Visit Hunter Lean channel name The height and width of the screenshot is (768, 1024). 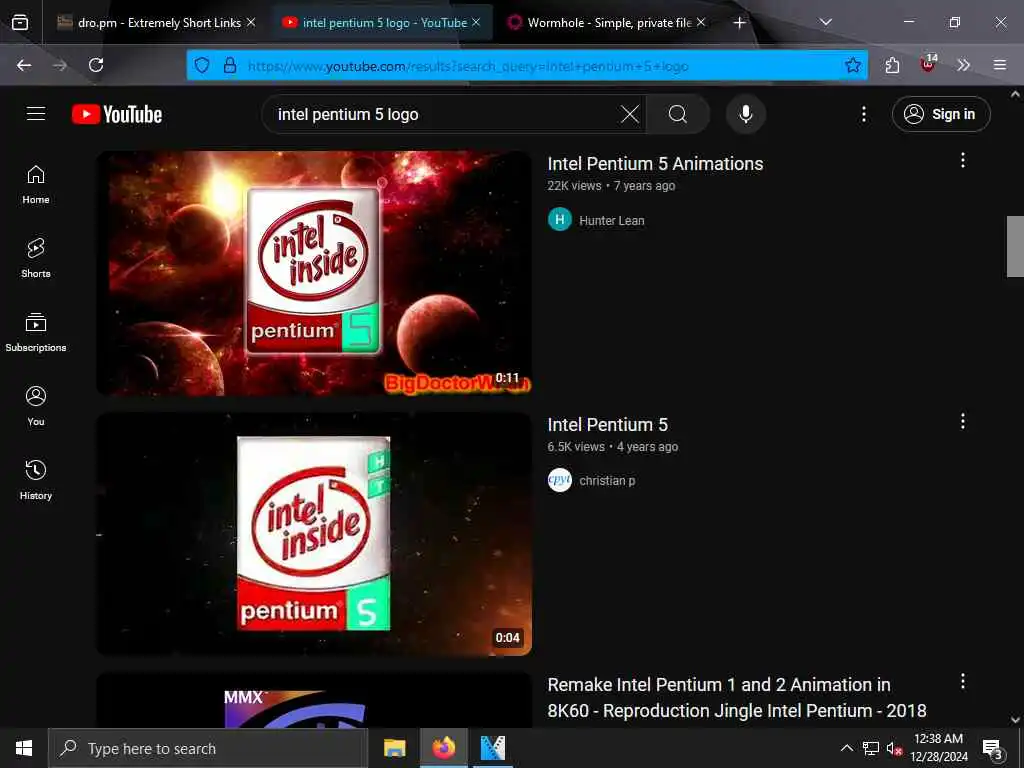611,221
